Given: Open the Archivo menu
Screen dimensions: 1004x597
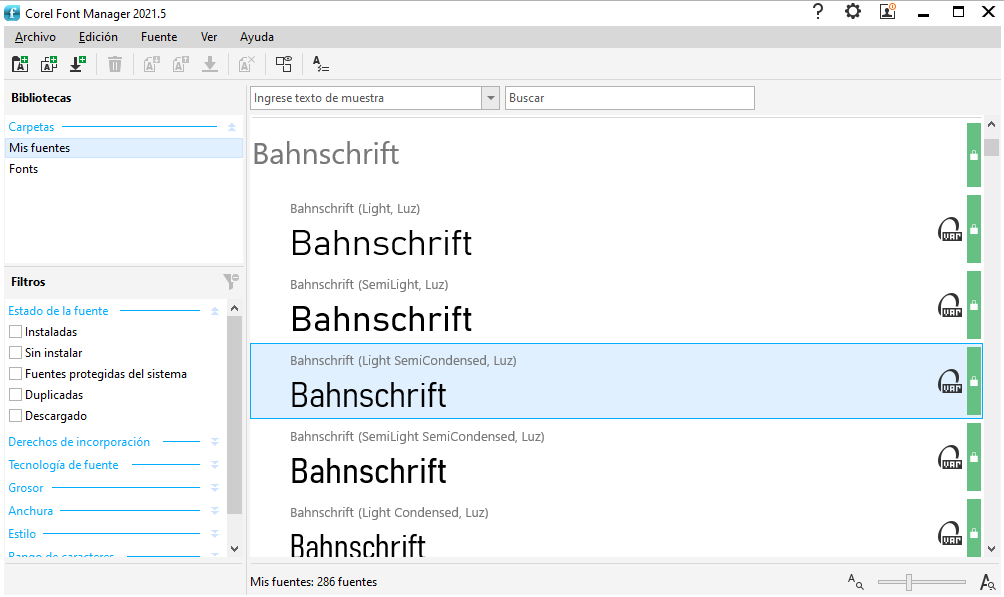Looking at the screenshot, I should click(35, 37).
